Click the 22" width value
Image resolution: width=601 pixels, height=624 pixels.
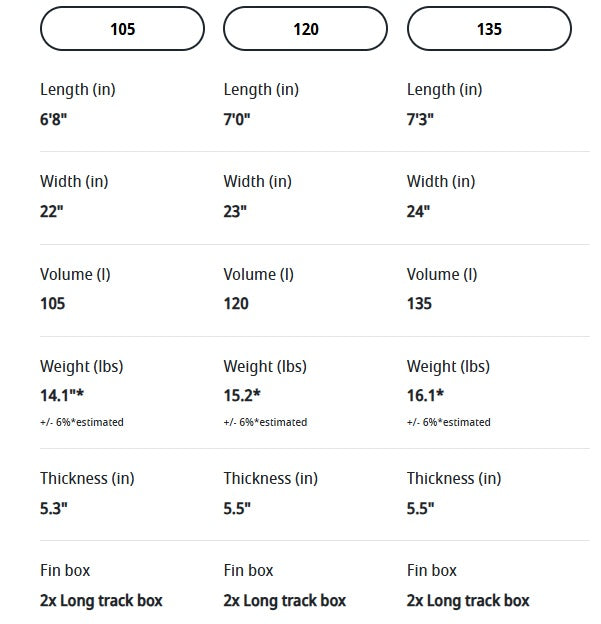click(x=51, y=211)
